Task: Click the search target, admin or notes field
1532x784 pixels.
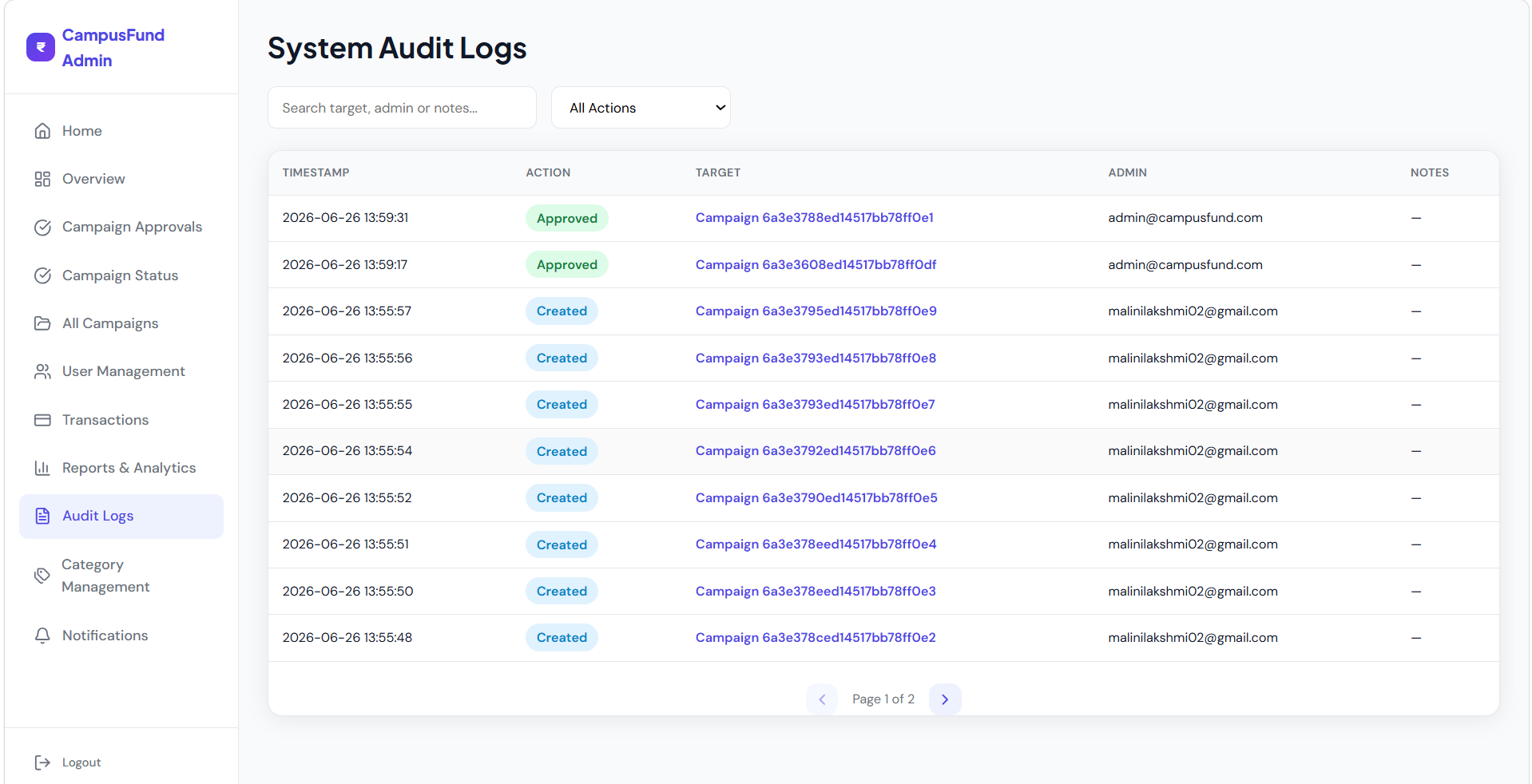Action: point(402,108)
